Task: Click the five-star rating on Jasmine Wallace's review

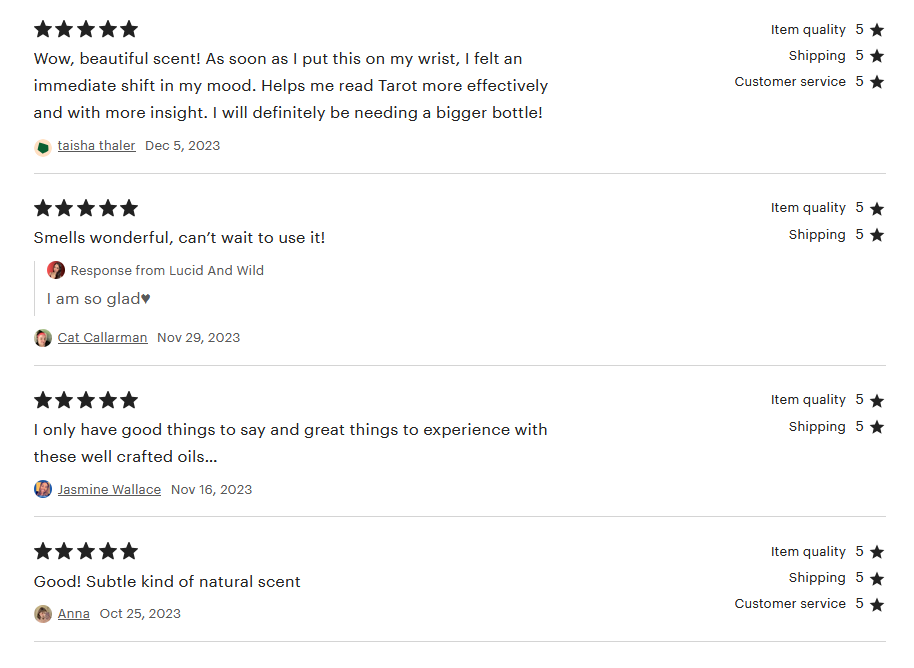Action: click(x=86, y=400)
